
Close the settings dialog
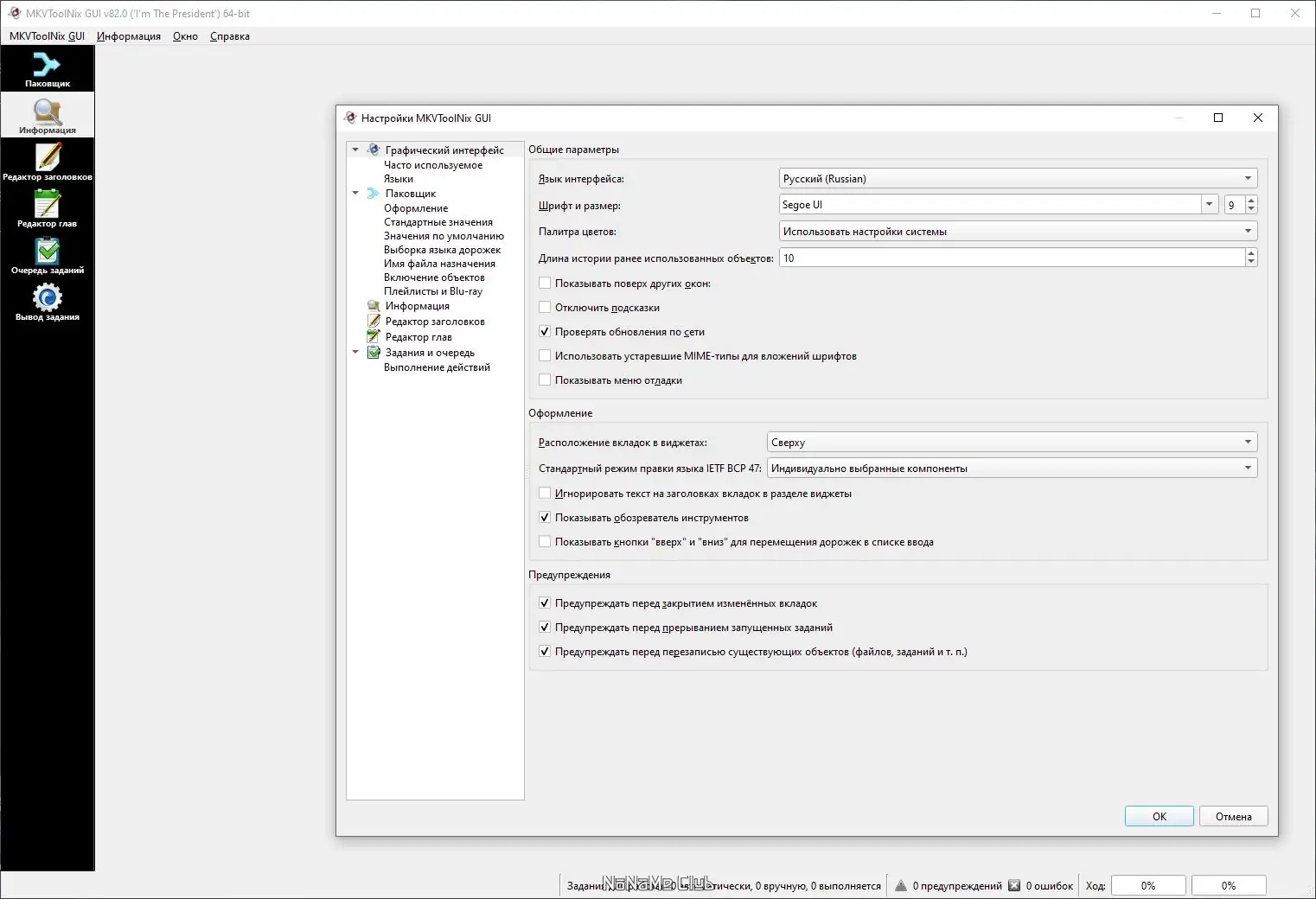pyautogui.click(x=1258, y=118)
